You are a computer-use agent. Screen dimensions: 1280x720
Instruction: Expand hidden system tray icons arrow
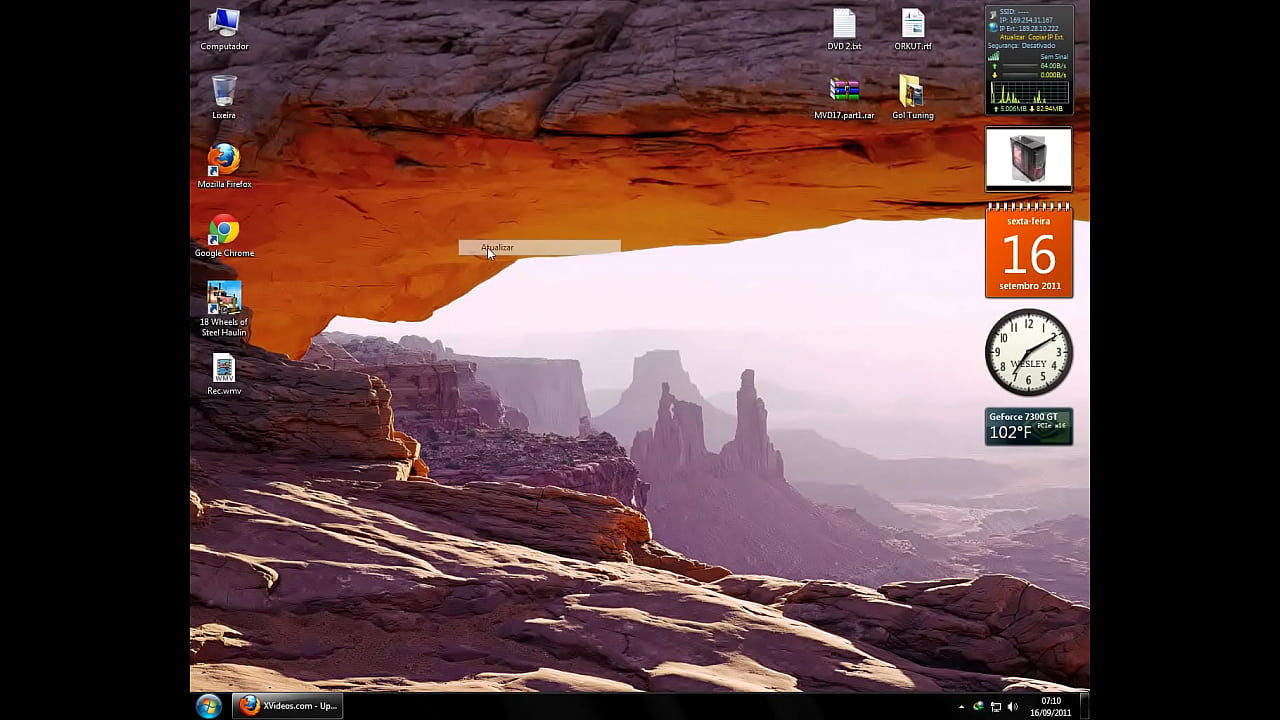[x=962, y=707]
